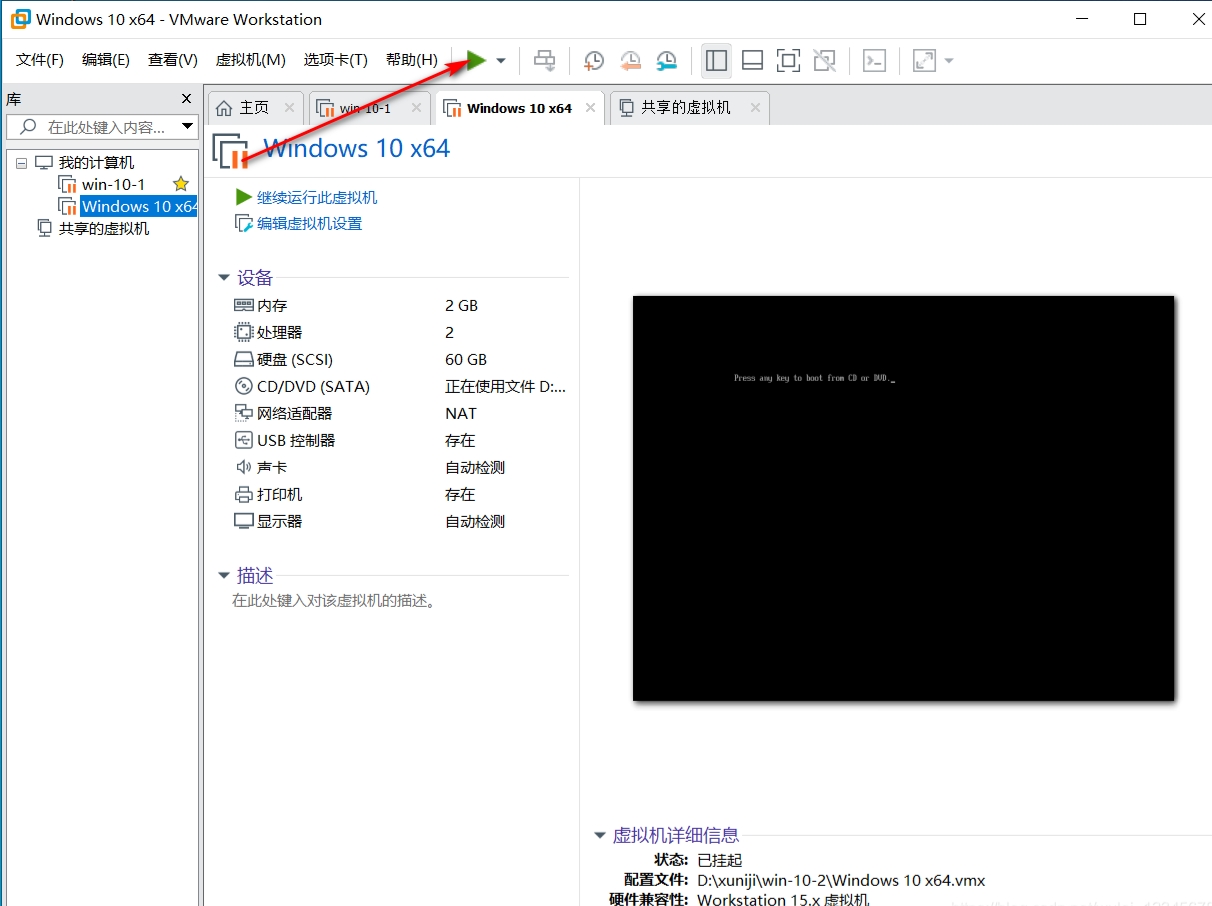1212x906 pixels.
Task: Open the 声卡 device setting
Action: pyautogui.click(x=272, y=467)
